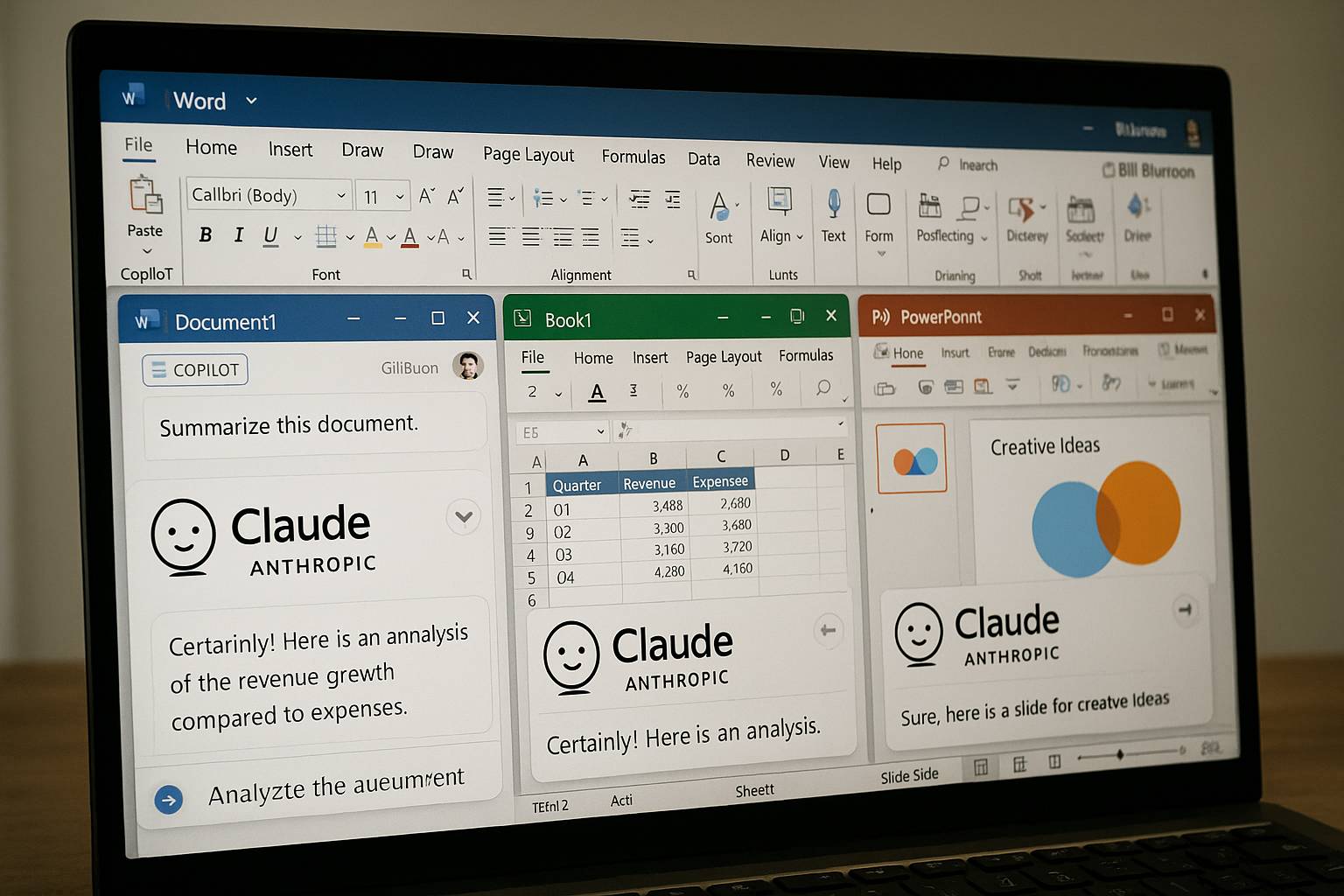Viewport: 1344px width, 896px height.
Task: Open the Font group dialog launcher
Action: pos(466,274)
